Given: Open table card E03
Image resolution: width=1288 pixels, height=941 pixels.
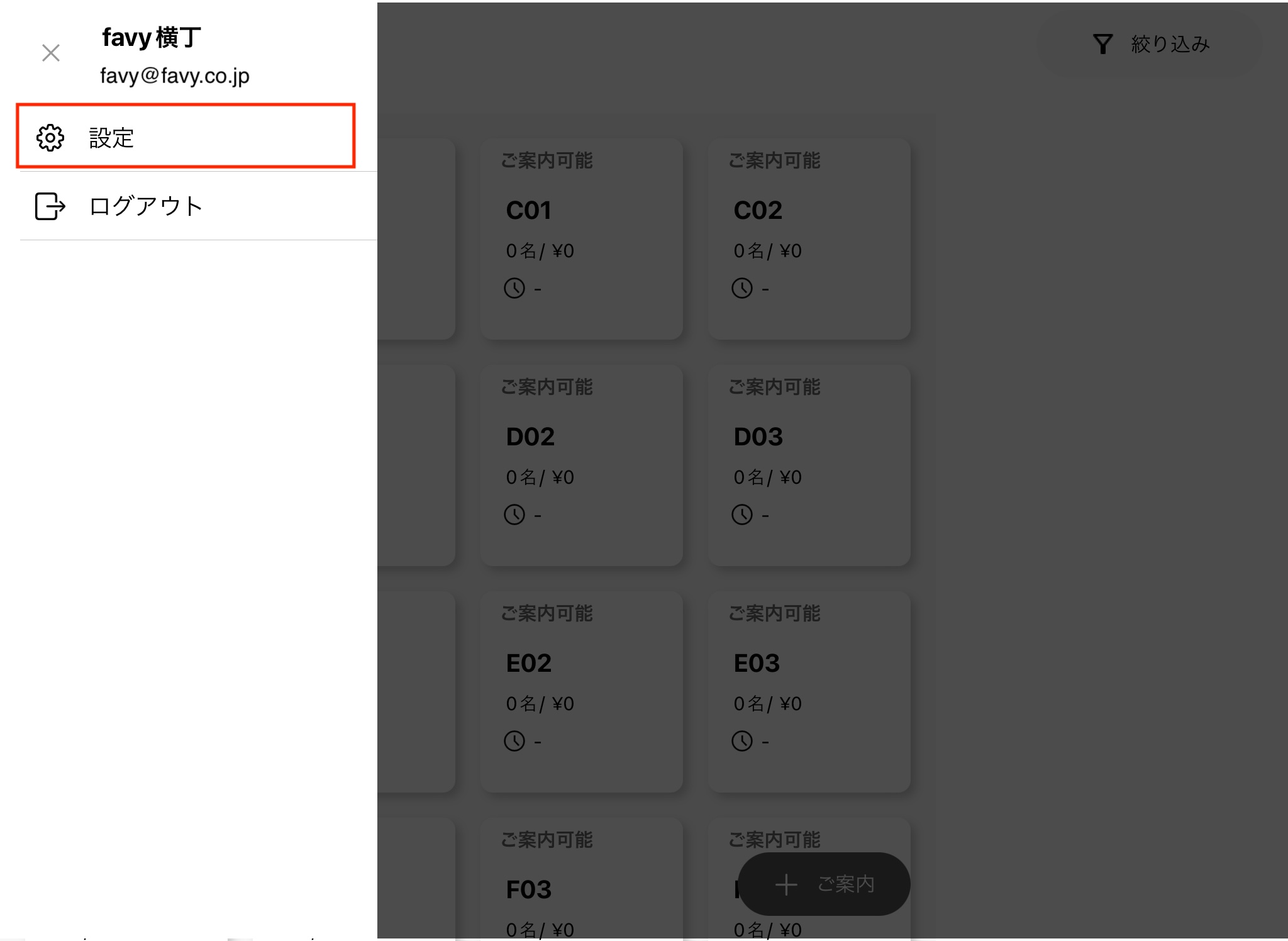Looking at the screenshot, I should 809,692.
